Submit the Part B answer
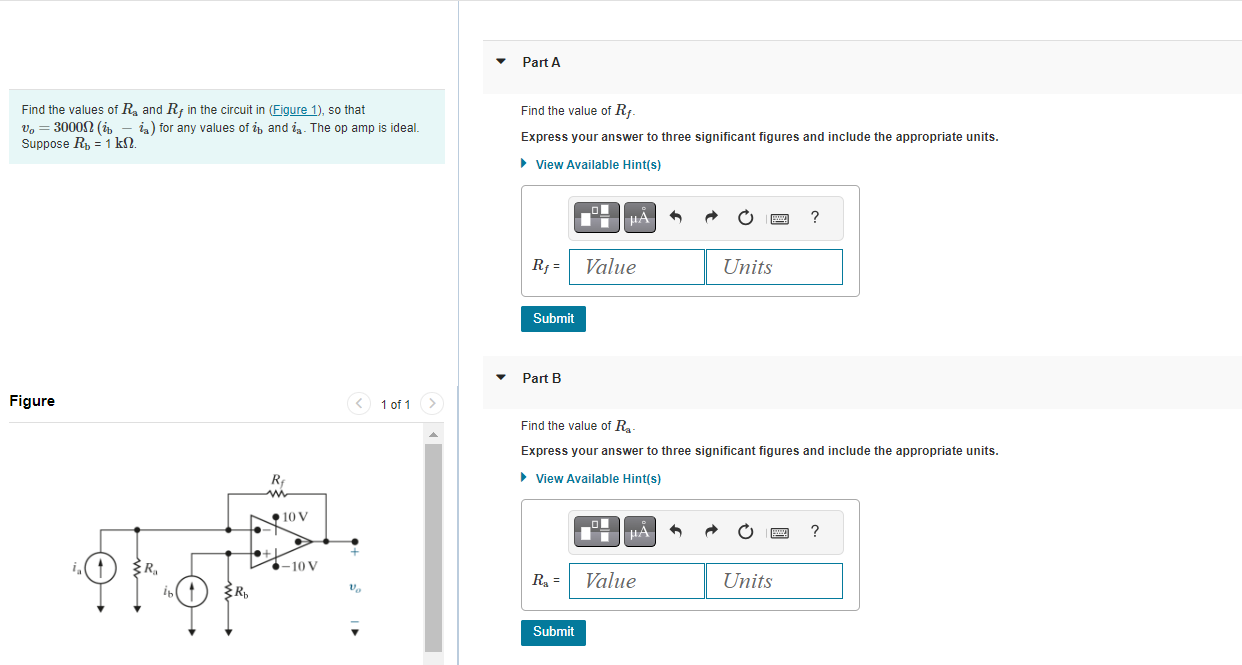The height and width of the screenshot is (665, 1242). click(553, 632)
